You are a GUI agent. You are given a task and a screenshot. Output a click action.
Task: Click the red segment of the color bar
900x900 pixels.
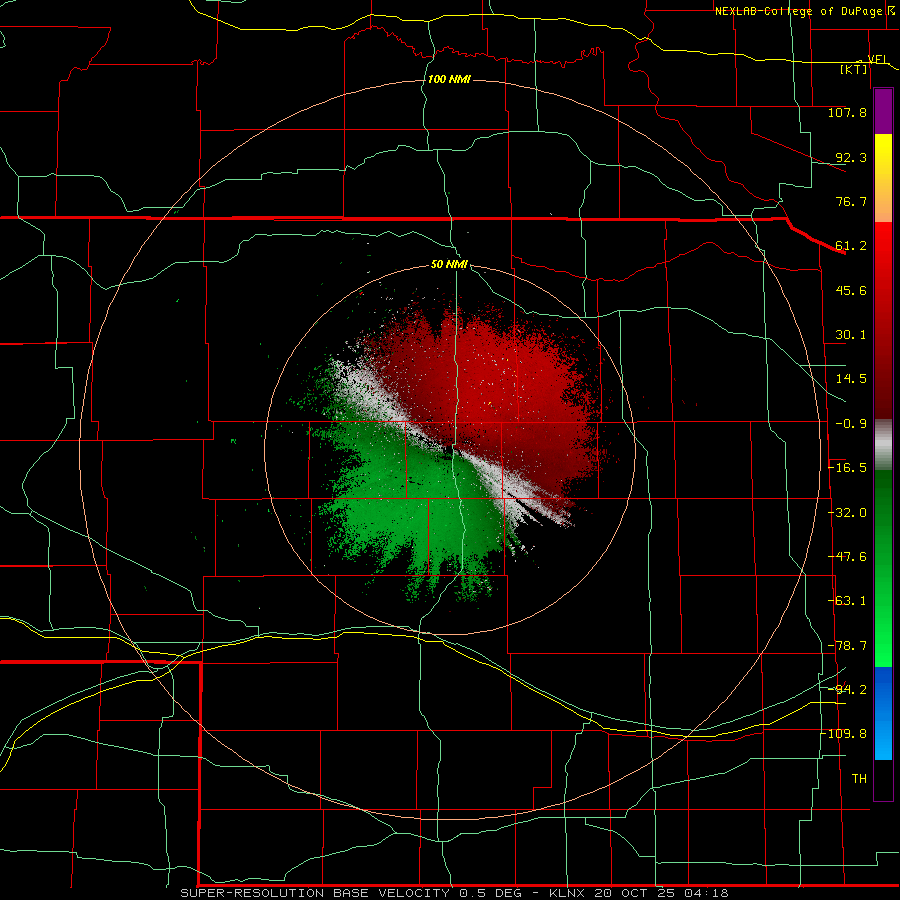[883, 320]
